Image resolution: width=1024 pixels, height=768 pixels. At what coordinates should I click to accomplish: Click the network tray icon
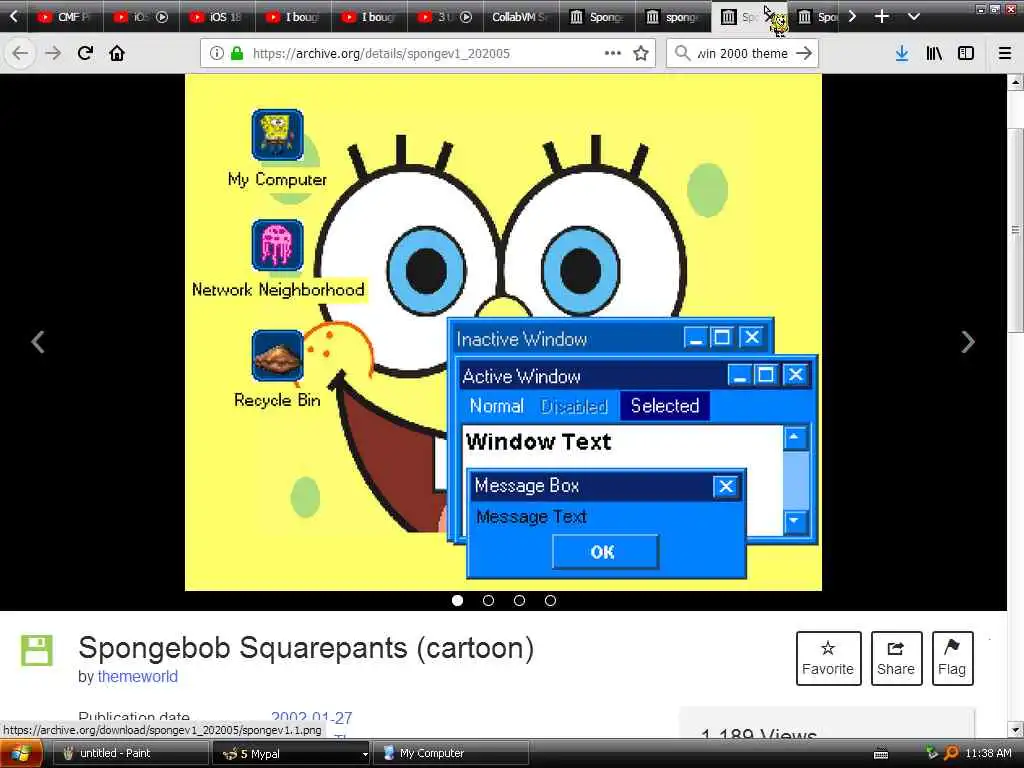931,754
